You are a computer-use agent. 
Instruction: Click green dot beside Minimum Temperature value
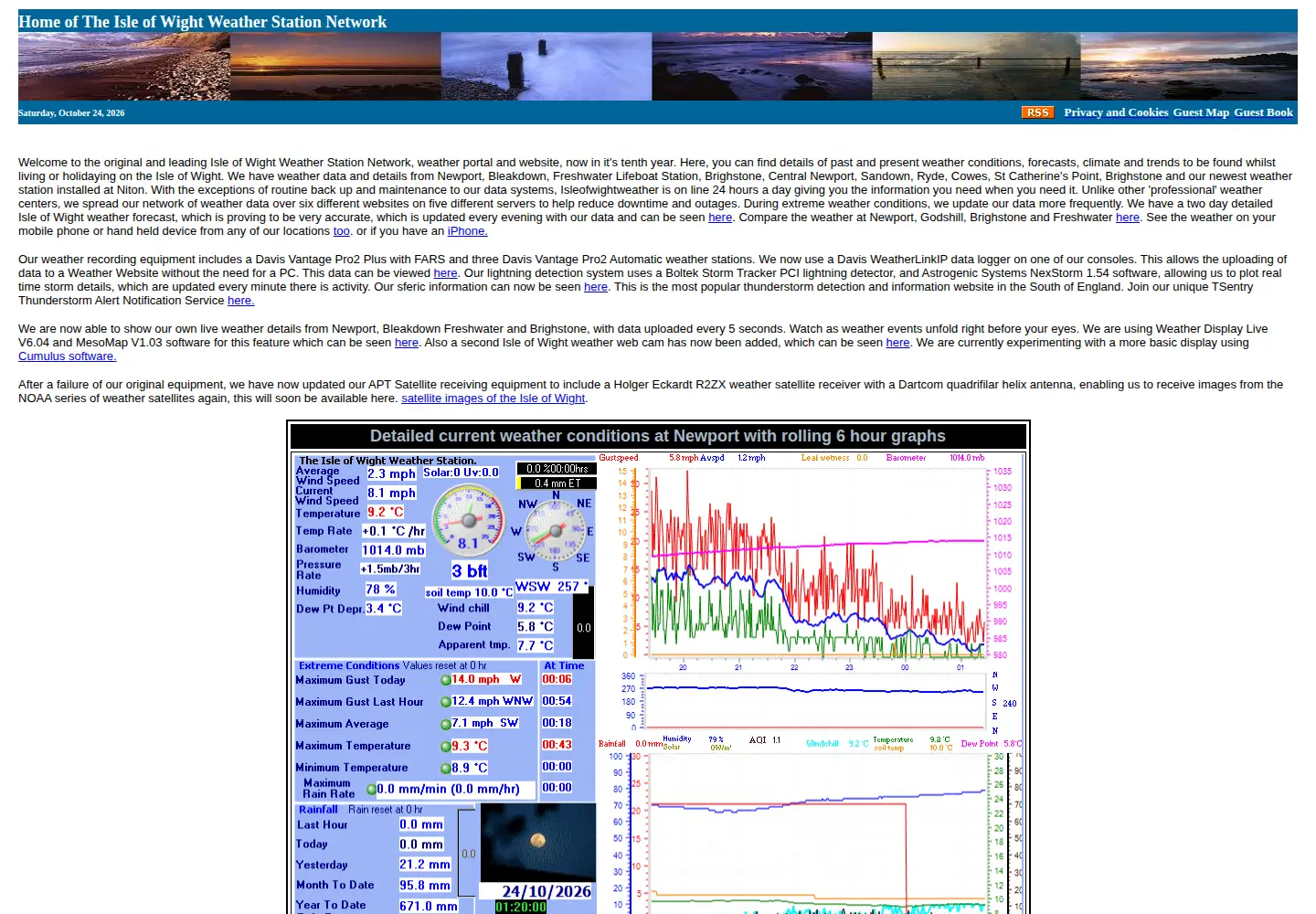pyautogui.click(x=446, y=769)
